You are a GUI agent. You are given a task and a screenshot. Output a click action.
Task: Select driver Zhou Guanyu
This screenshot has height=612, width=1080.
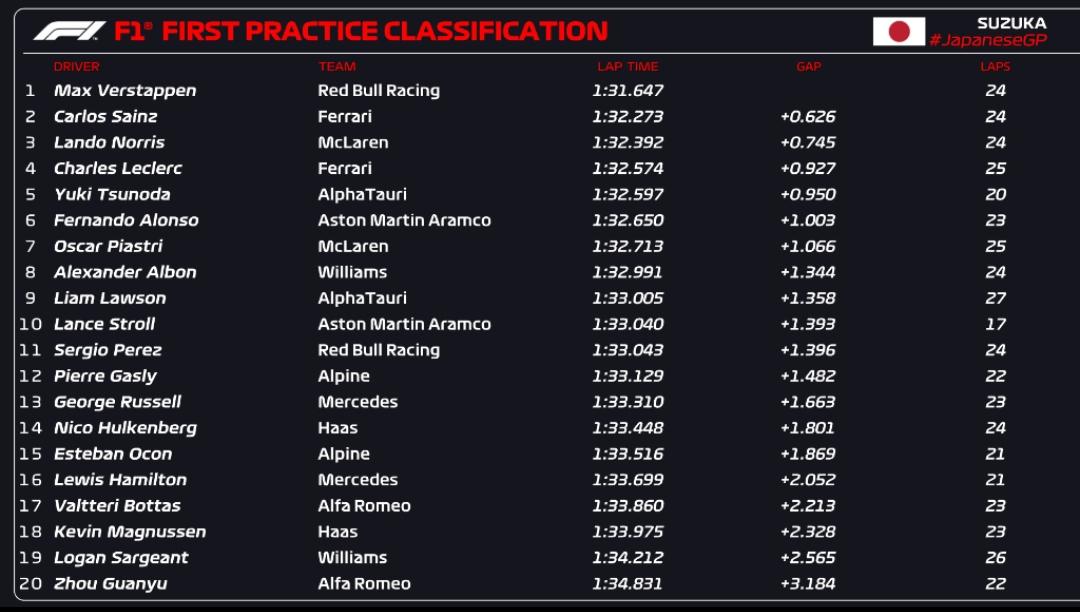point(110,584)
